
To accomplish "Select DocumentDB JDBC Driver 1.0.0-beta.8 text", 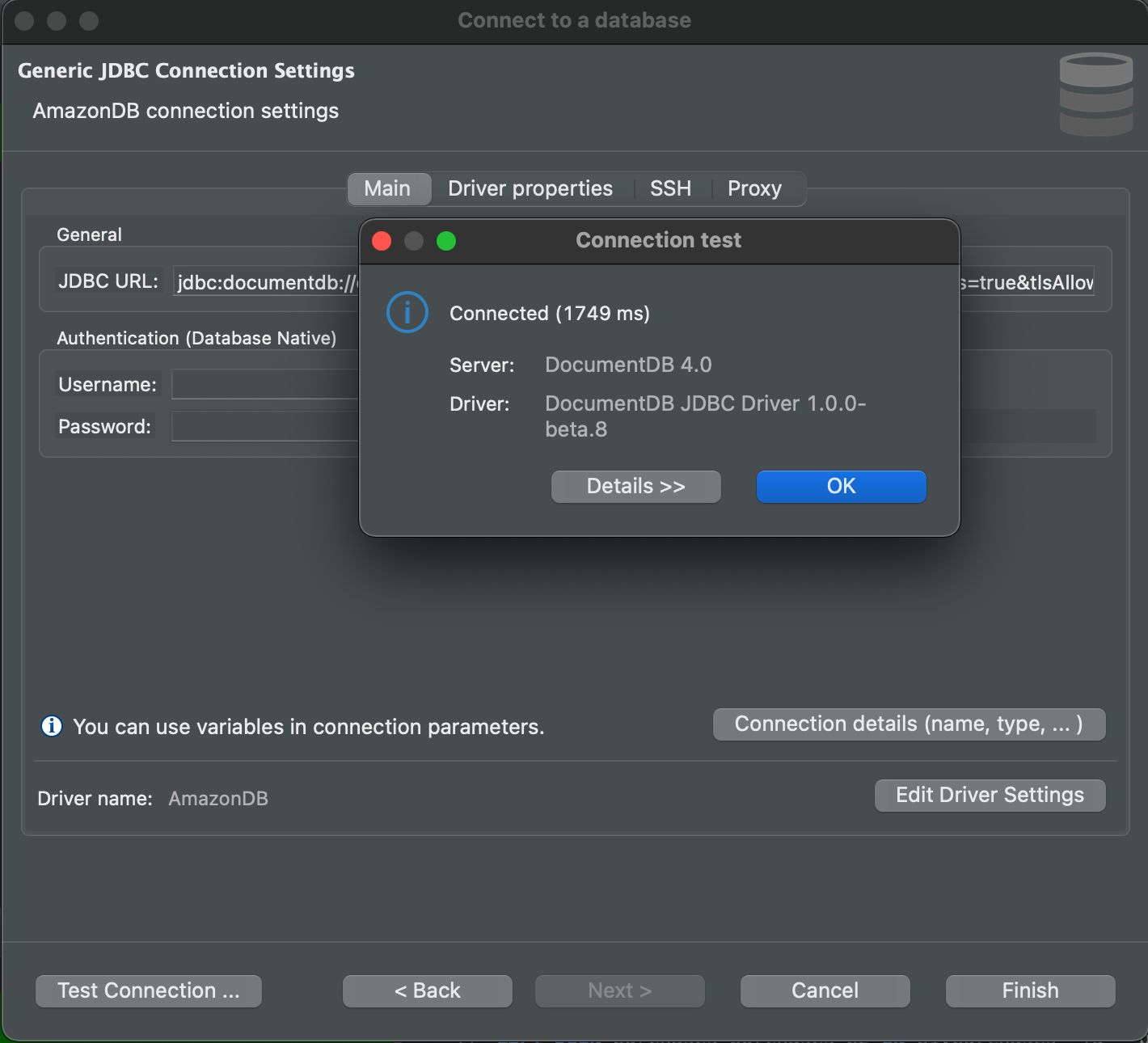I will pyautogui.click(x=705, y=416).
